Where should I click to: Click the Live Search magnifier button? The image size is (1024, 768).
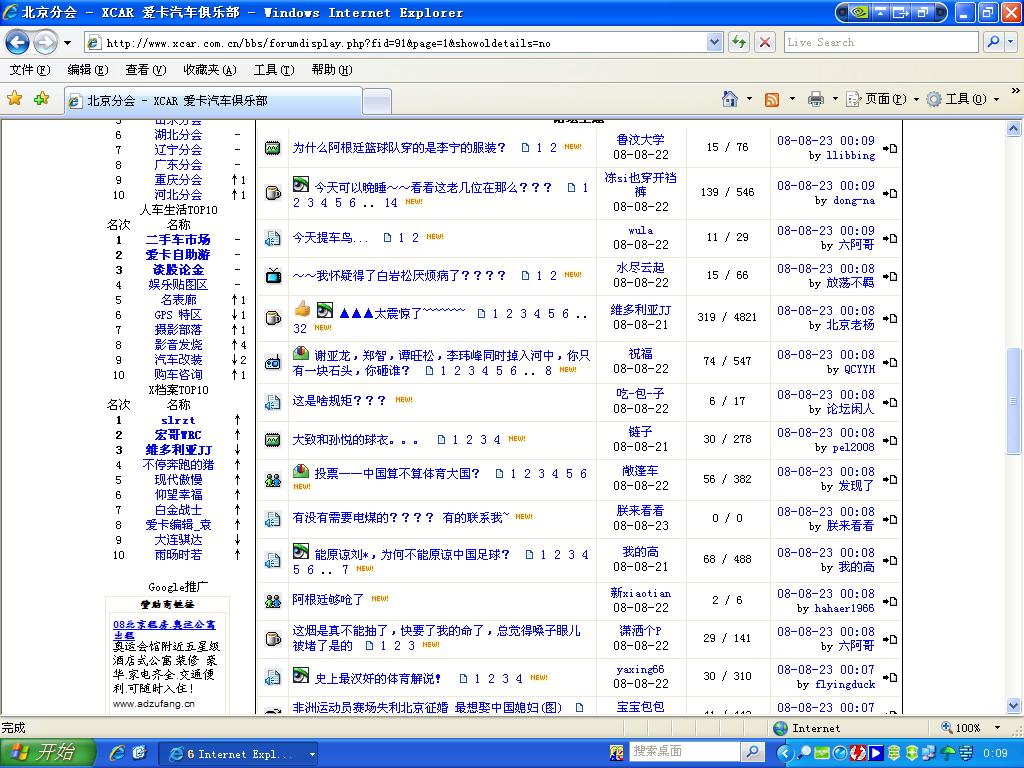click(992, 42)
